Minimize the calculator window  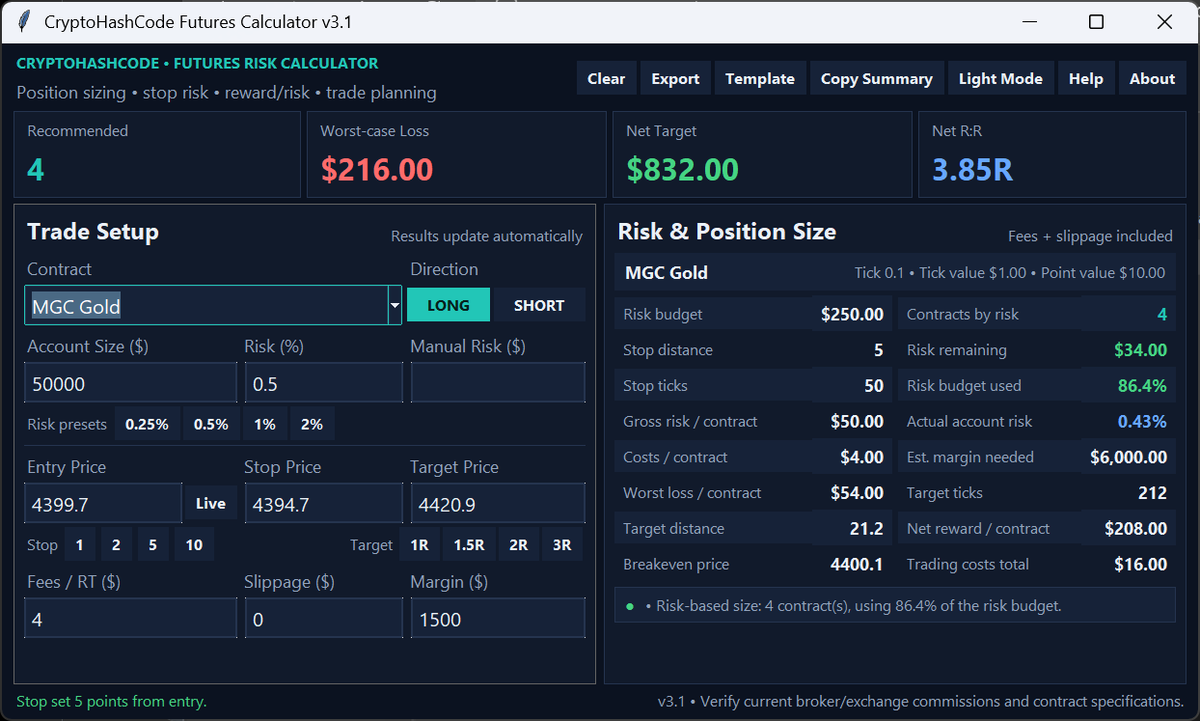1028,22
